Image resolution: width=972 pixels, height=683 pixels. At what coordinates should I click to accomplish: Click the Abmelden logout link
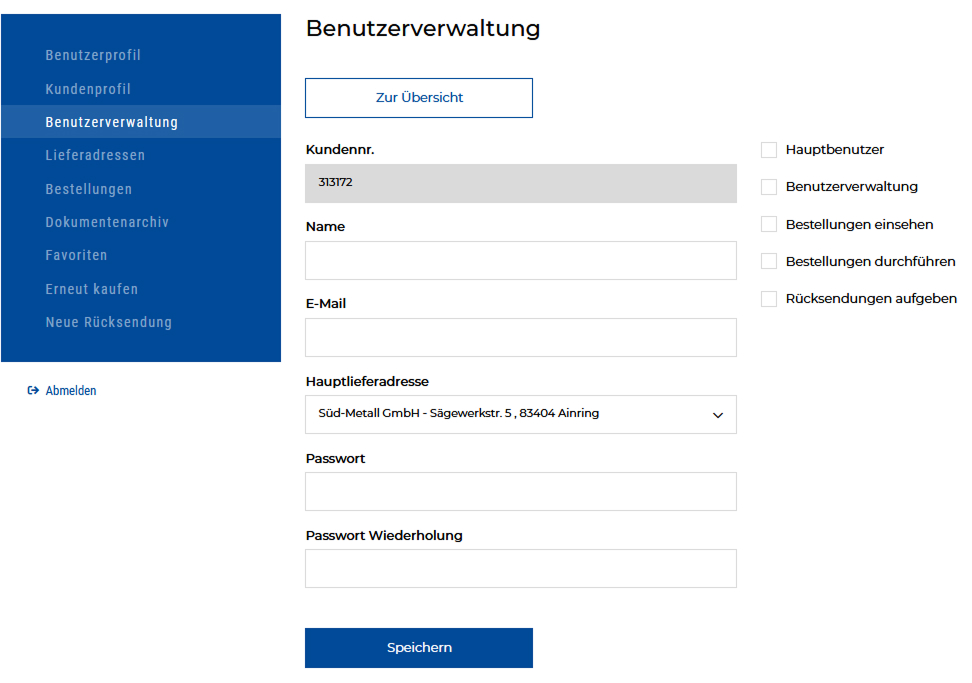tap(71, 391)
